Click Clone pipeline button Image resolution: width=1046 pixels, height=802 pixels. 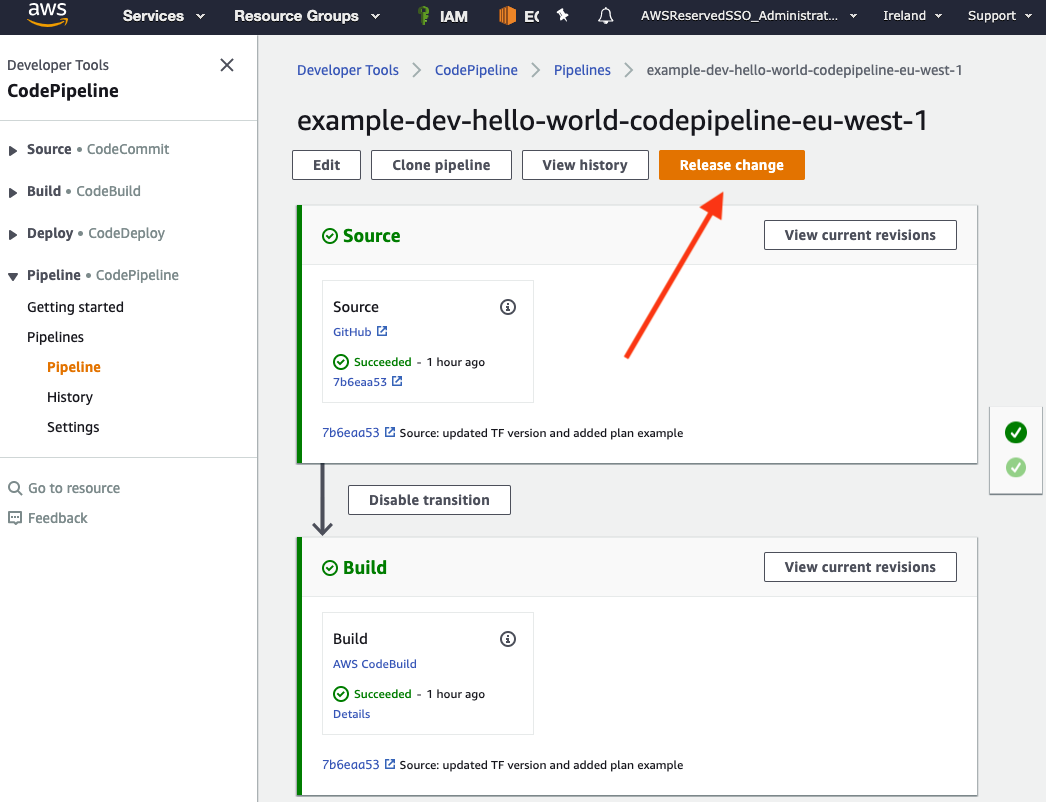coord(441,165)
